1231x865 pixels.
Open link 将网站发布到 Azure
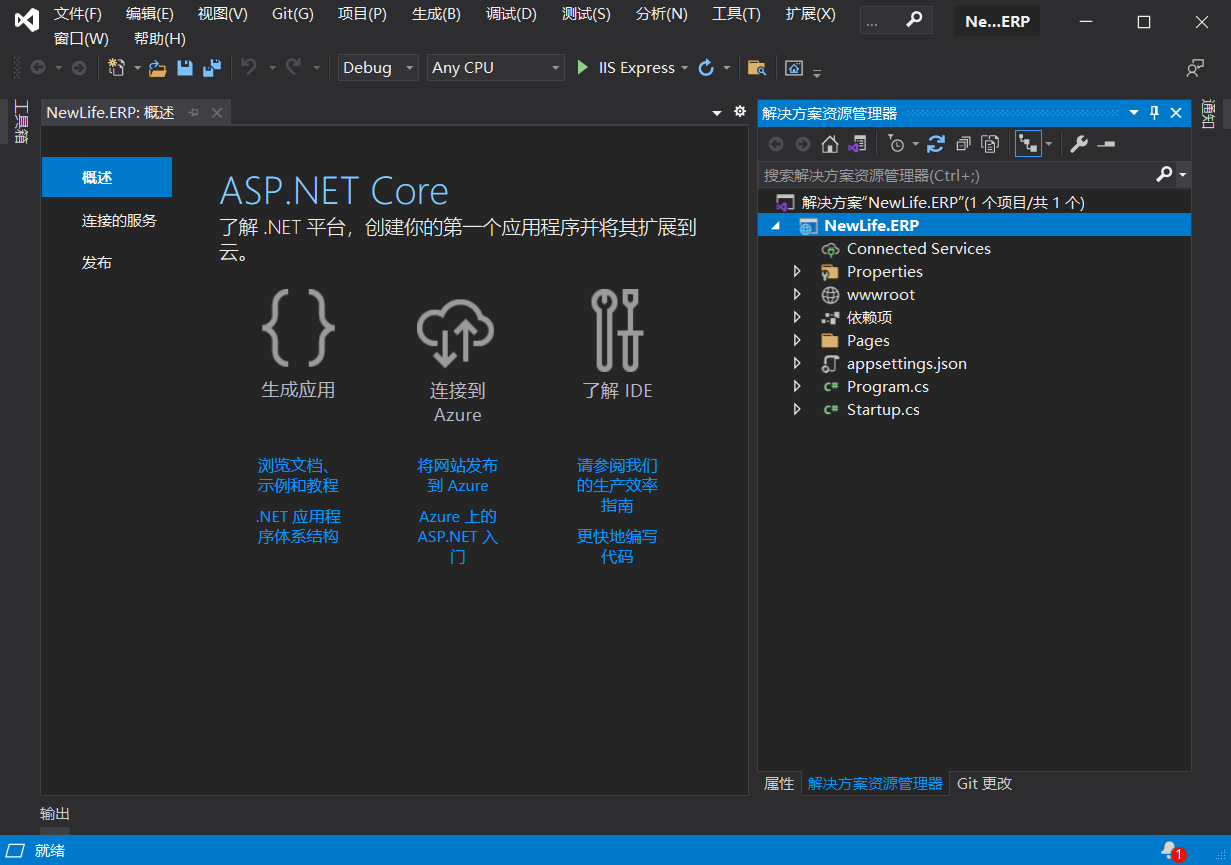tap(457, 476)
